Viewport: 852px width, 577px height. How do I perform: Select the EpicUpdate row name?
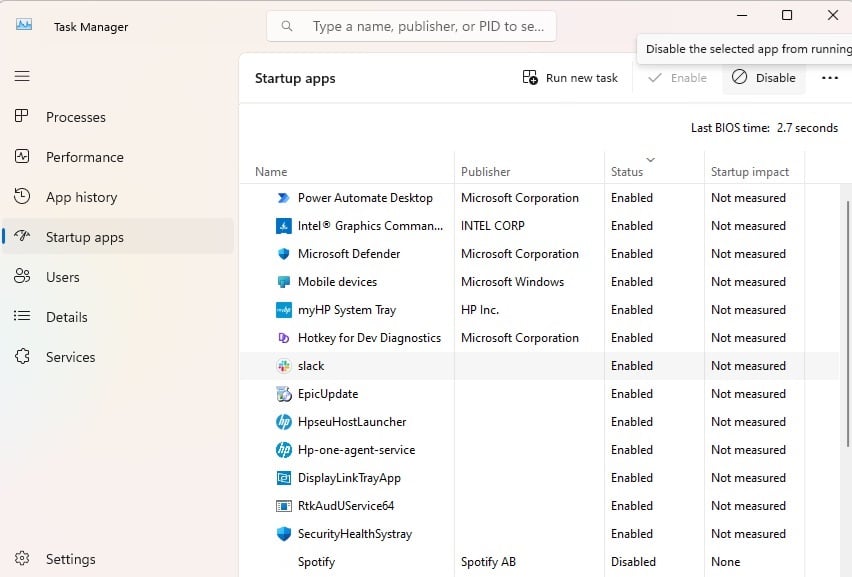(x=328, y=394)
